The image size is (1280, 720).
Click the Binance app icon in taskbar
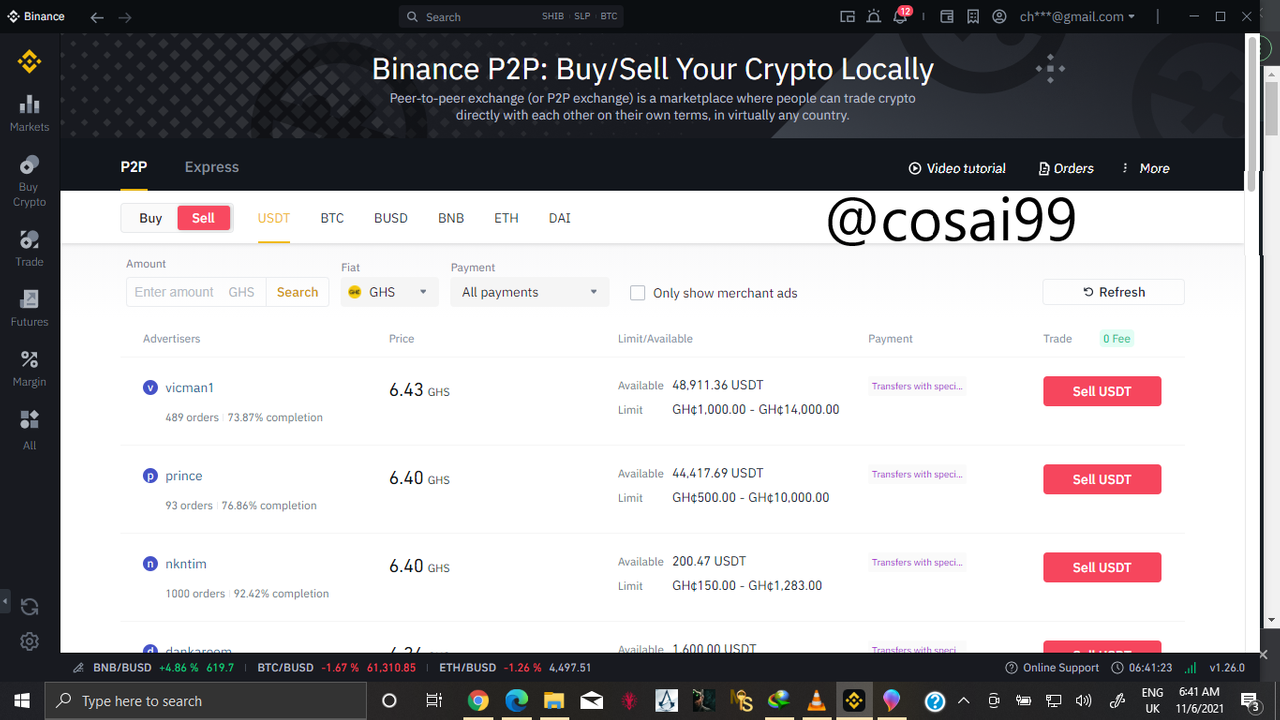pos(855,701)
